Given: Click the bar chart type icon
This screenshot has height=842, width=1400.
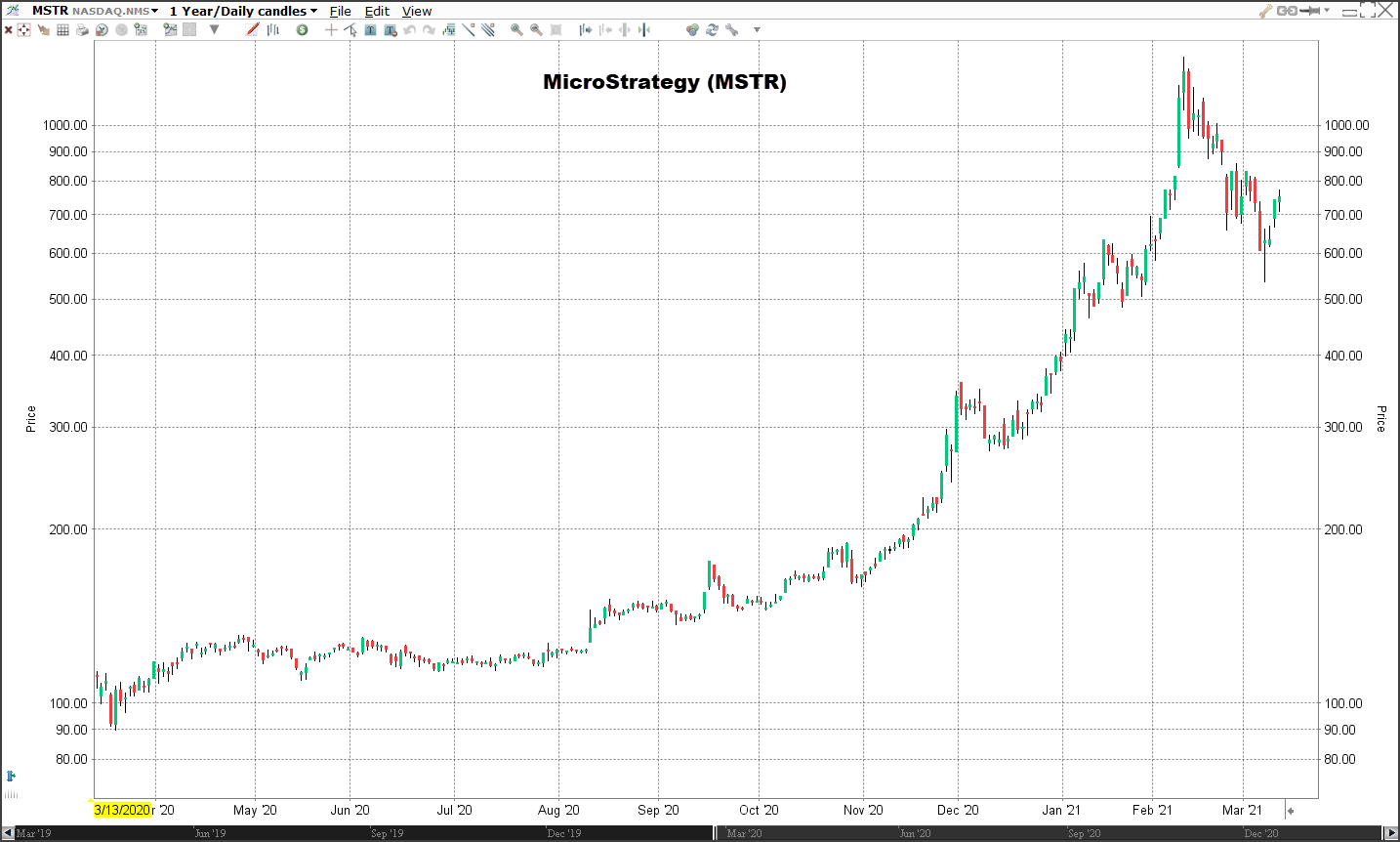Looking at the screenshot, I should [x=272, y=29].
